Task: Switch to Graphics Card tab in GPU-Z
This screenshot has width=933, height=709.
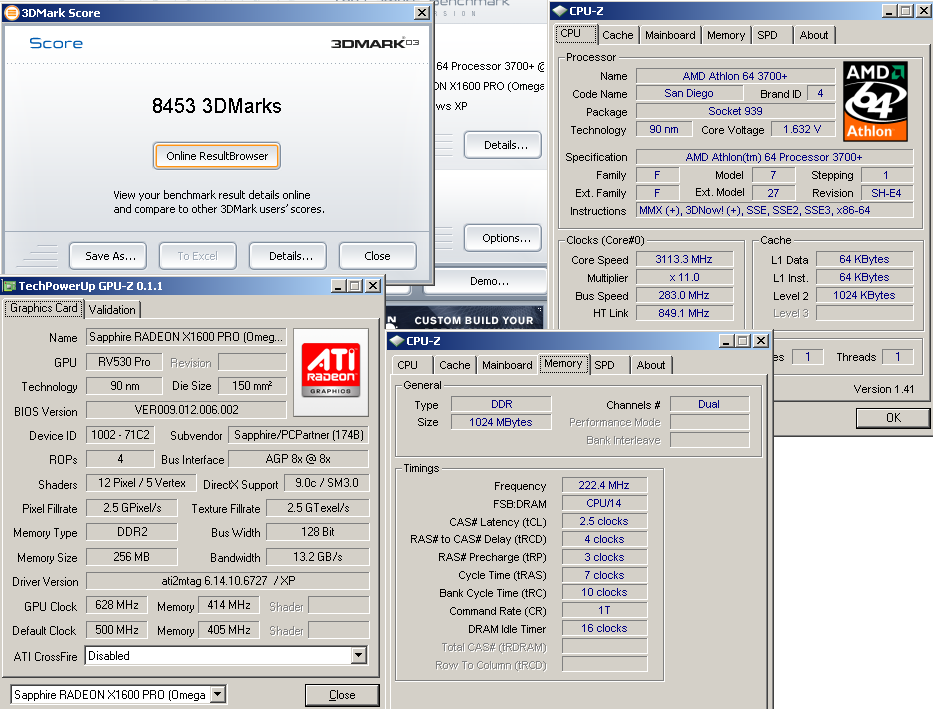Action: click(43, 308)
